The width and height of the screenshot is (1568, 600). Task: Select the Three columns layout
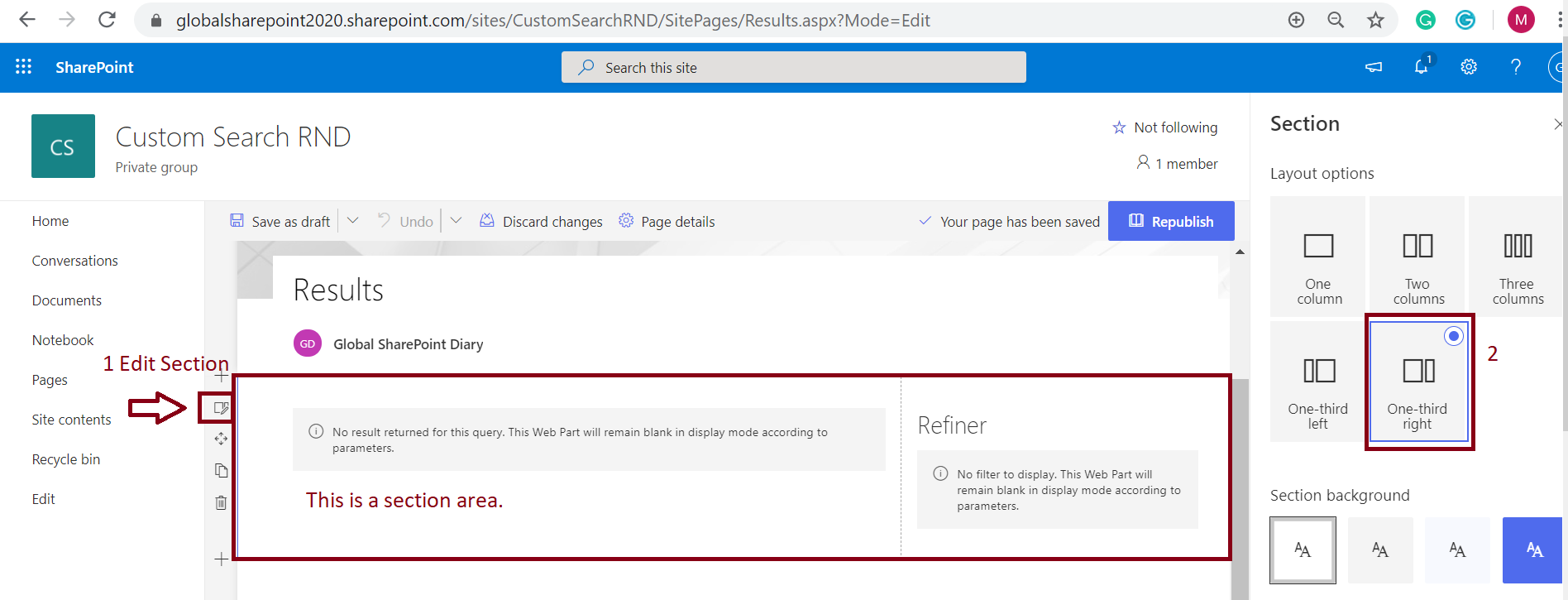[x=1517, y=256]
